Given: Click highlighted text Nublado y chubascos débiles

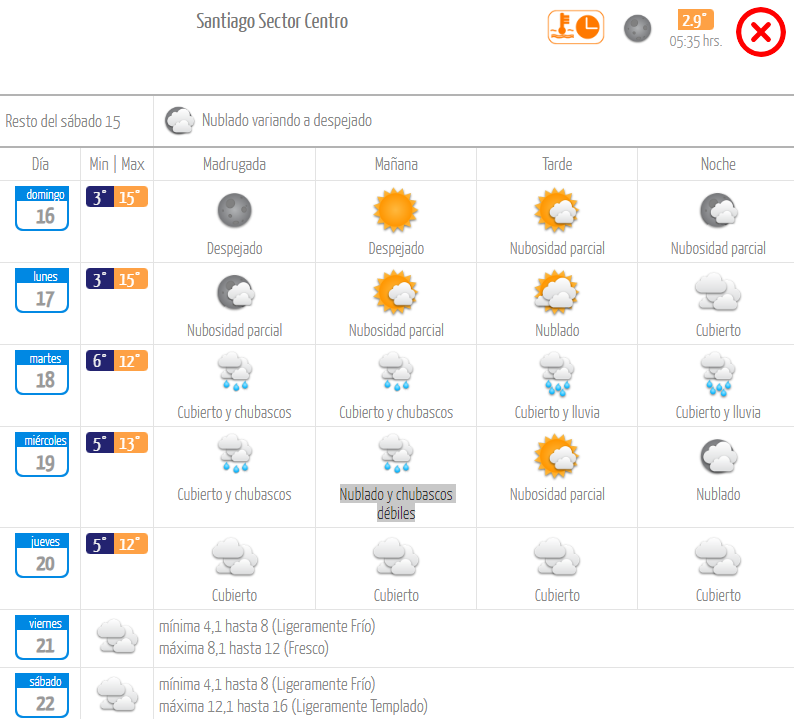Looking at the screenshot, I should 396,503.
